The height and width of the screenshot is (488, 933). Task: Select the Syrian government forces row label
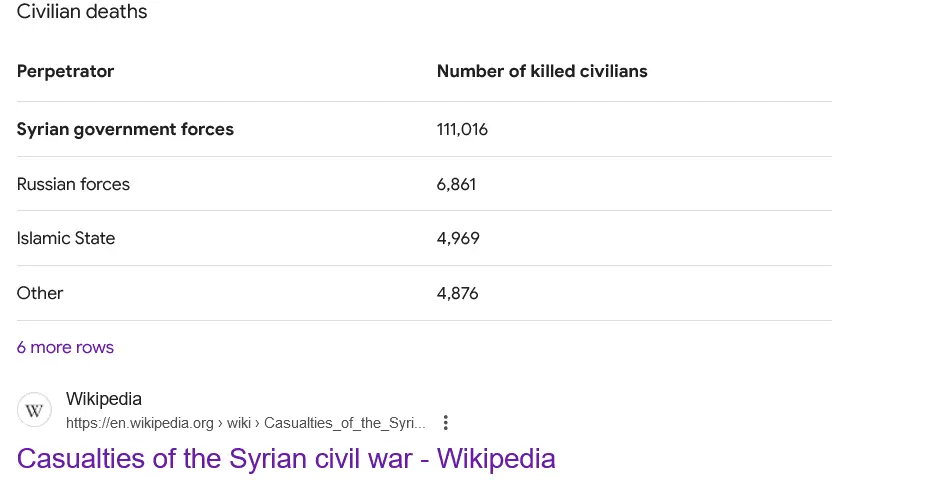[125, 129]
